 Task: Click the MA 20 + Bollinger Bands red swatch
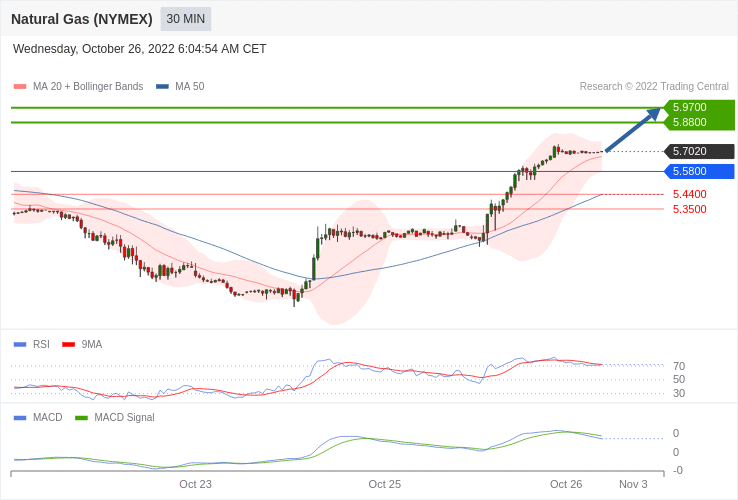point(20,87)
